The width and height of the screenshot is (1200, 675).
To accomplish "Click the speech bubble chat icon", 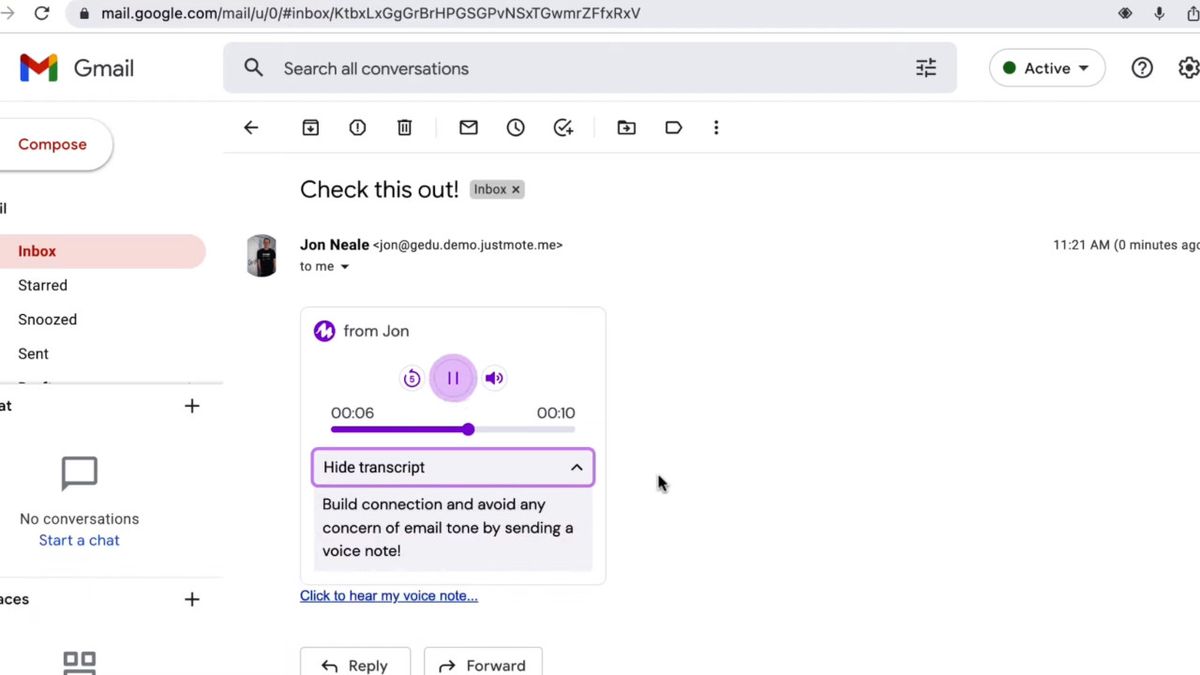I will pos(80,474).
